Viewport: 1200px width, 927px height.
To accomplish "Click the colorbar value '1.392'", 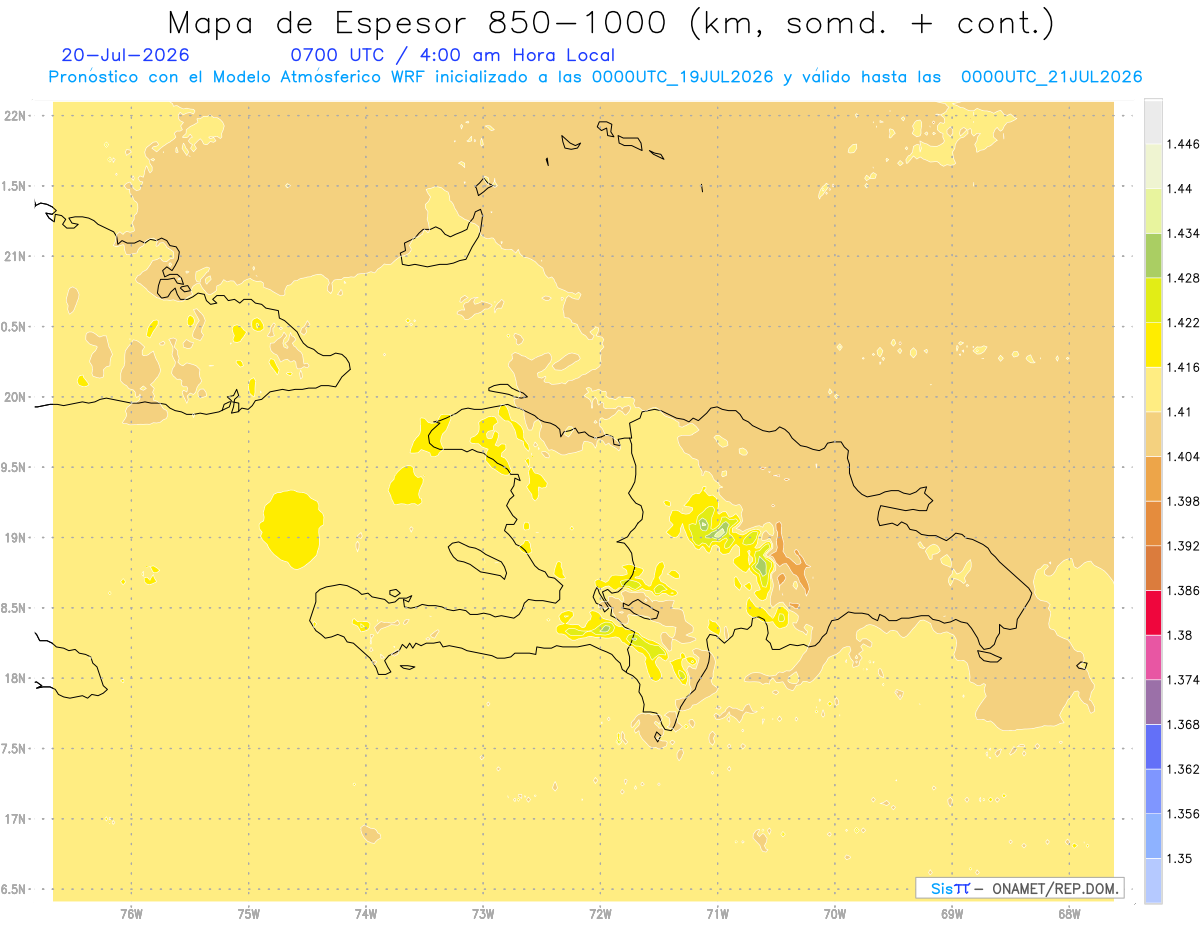I will (x=1183, y=546).
